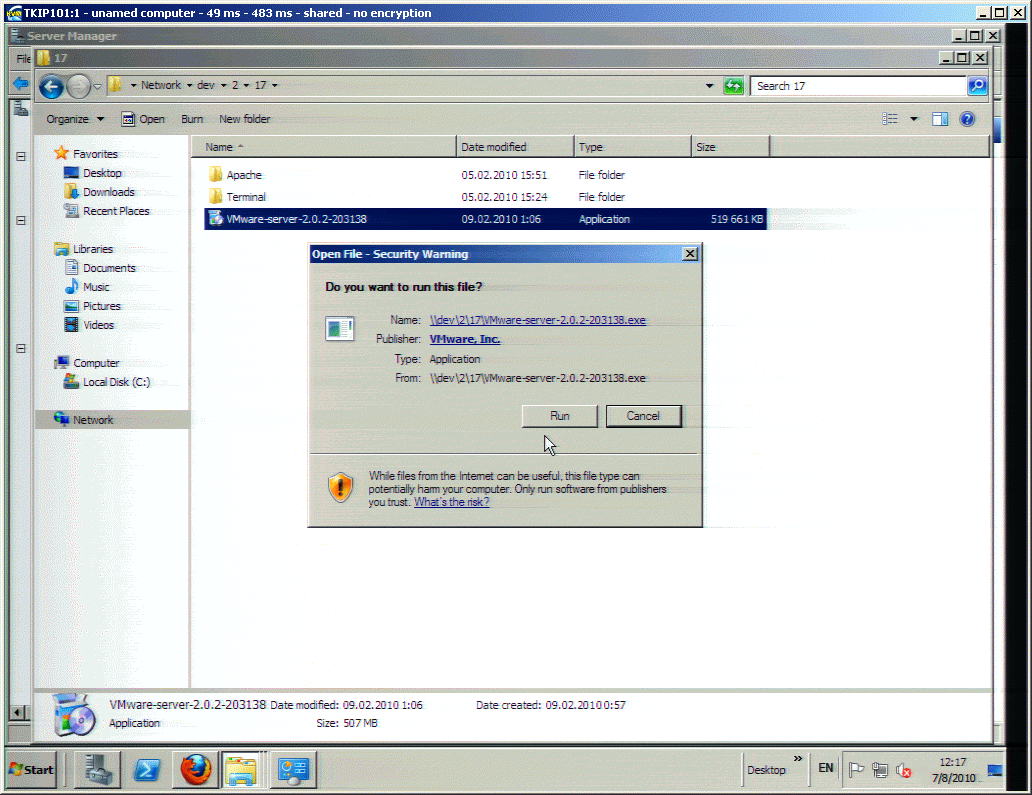Click Run in the Security Warning dialog
The height and width of the screenshot is (795, 1032).
coord(559,416)
